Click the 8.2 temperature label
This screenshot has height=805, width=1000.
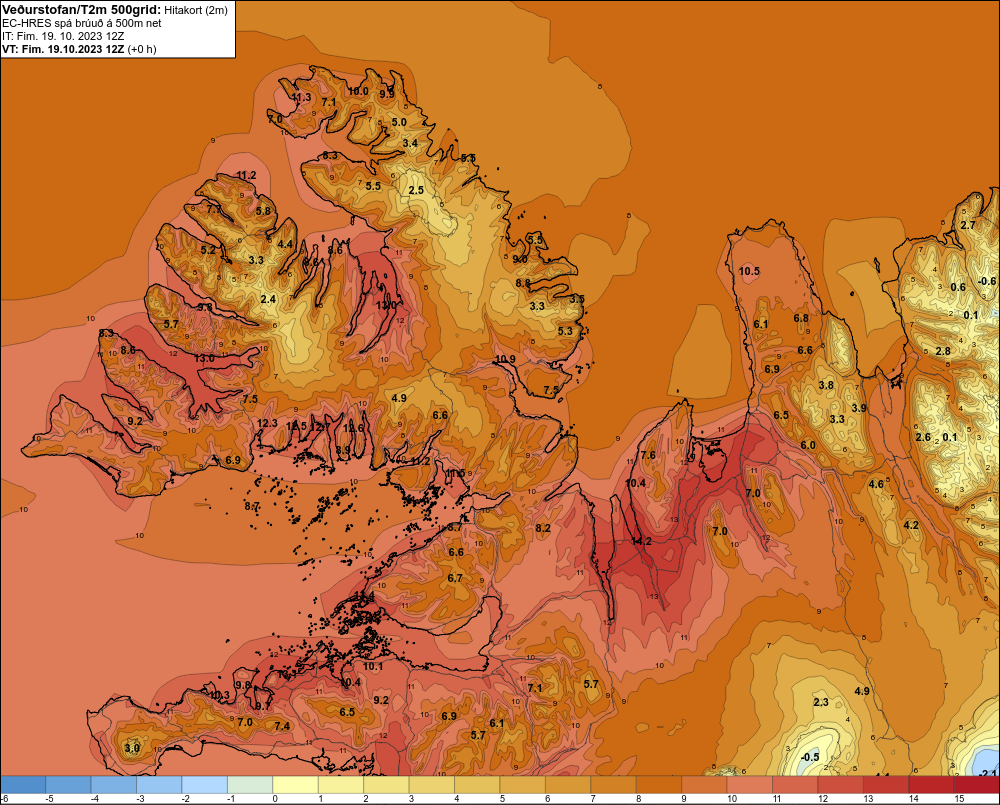click(543, 528)
